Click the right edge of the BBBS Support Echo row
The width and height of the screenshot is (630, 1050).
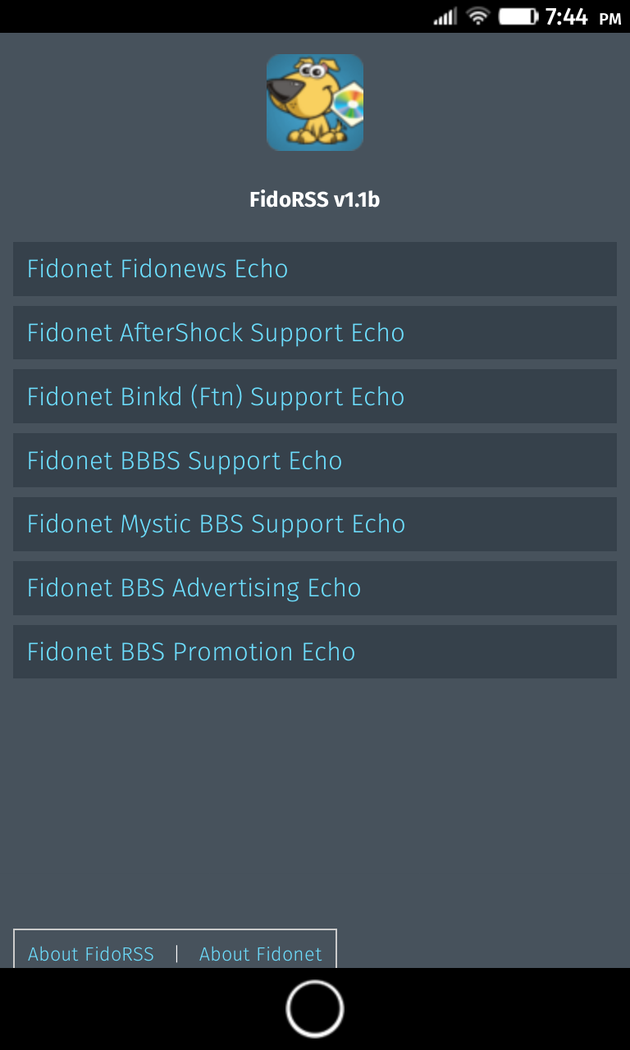click(x=600, y=461)
